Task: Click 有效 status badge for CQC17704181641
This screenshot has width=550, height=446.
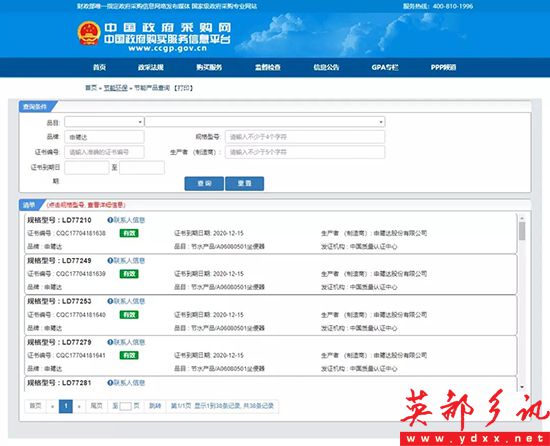Action: [129, 356]
